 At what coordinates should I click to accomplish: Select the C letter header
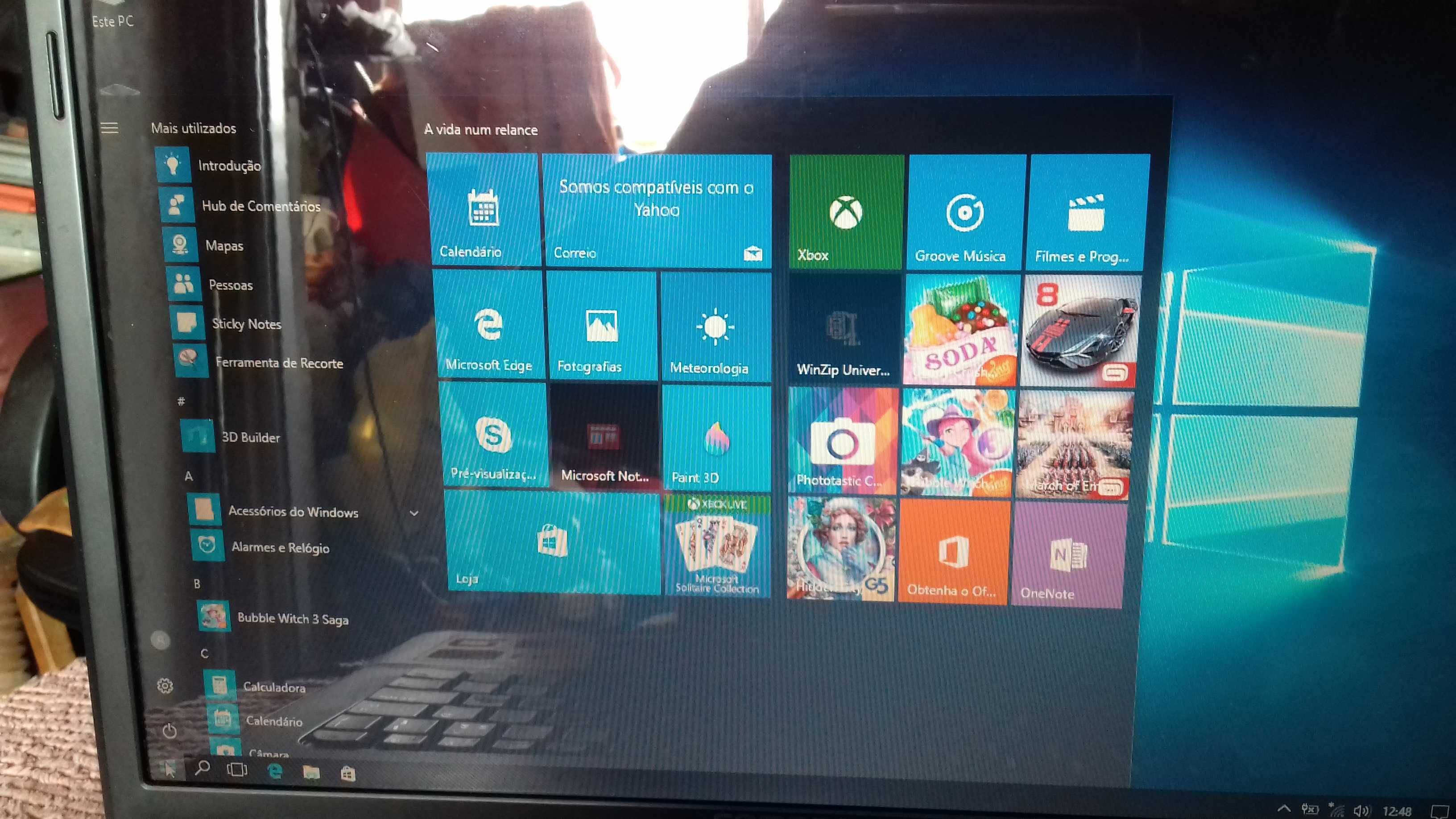[204, 654]
